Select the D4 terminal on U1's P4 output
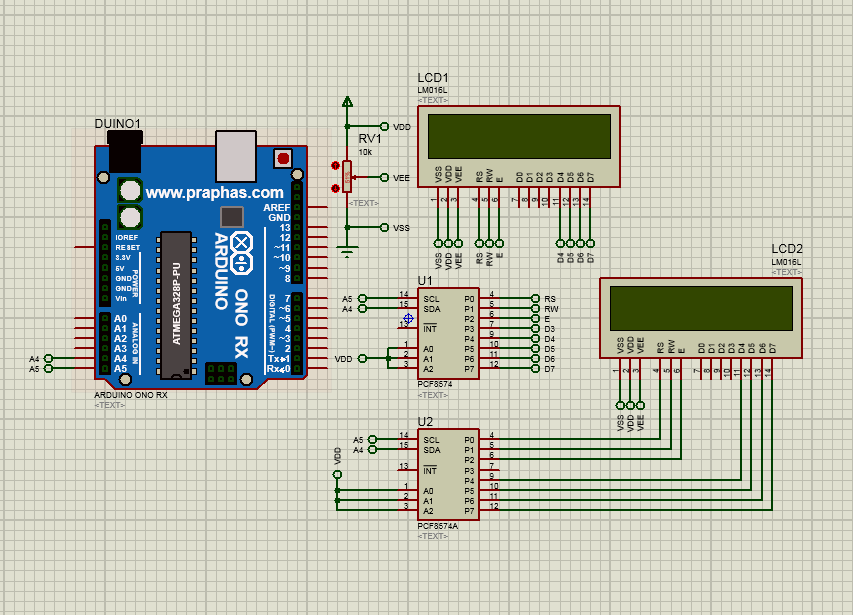This screenshot has width=853, height=615. (535, 338)
